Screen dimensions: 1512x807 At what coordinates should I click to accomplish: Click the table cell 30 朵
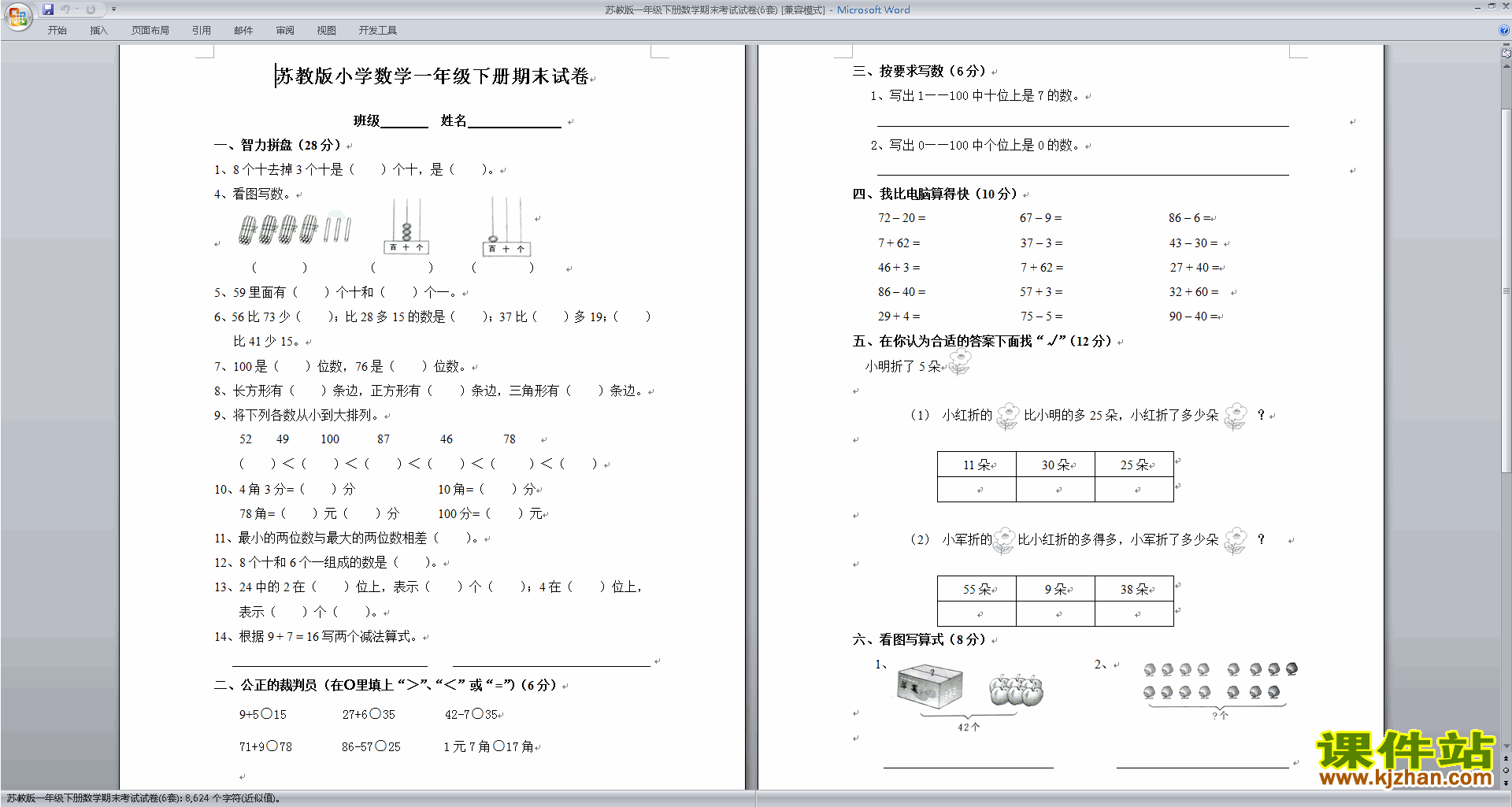[x=1055, y=465]
